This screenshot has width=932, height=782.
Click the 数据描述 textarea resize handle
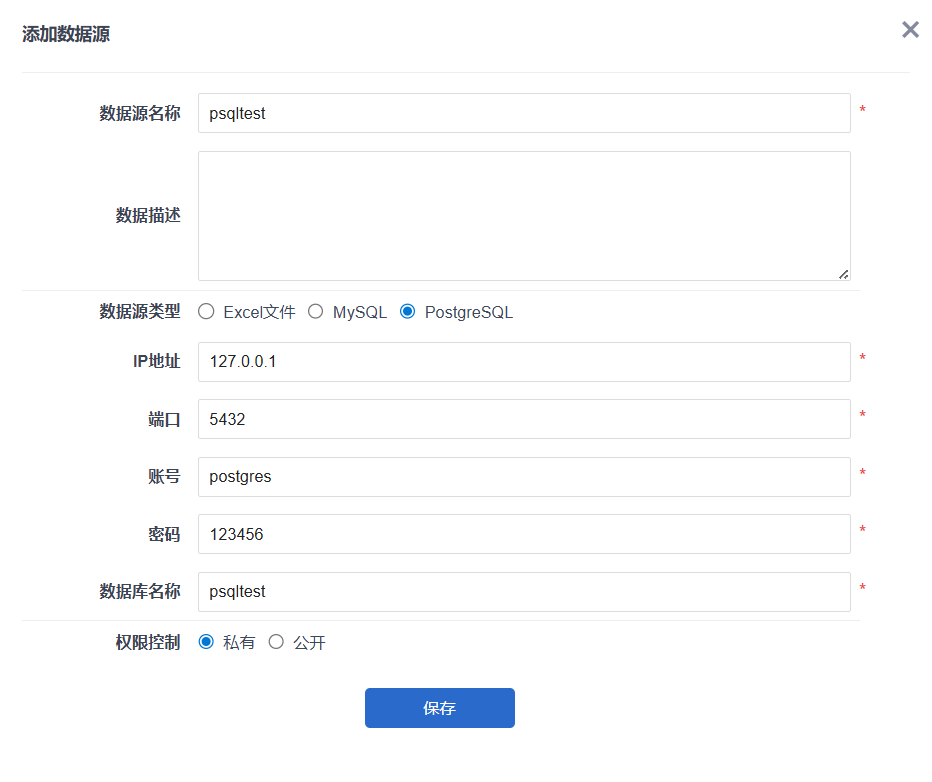coord(843,273)
